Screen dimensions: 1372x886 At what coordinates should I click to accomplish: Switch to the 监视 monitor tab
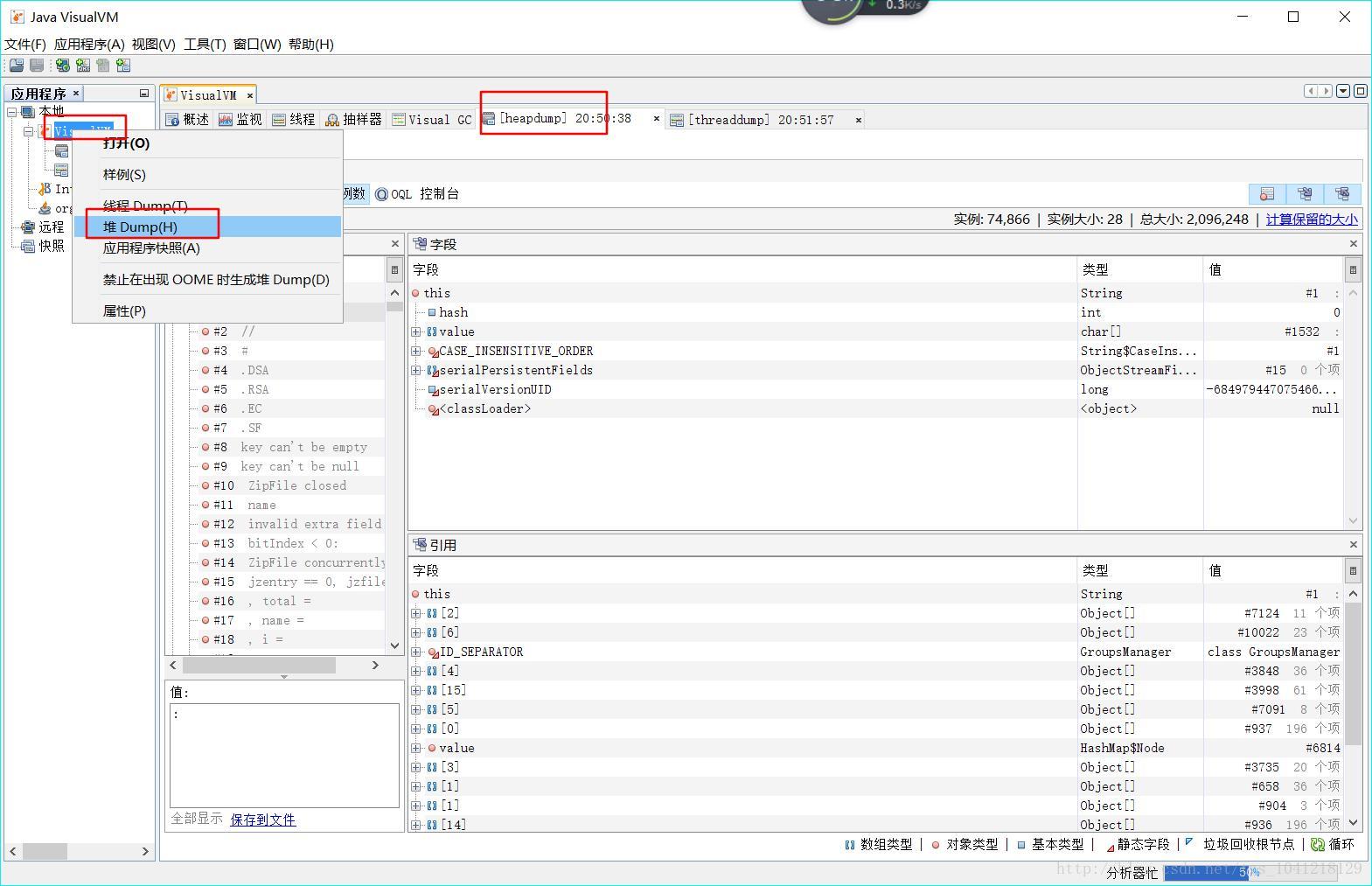[x=240, y=119]
